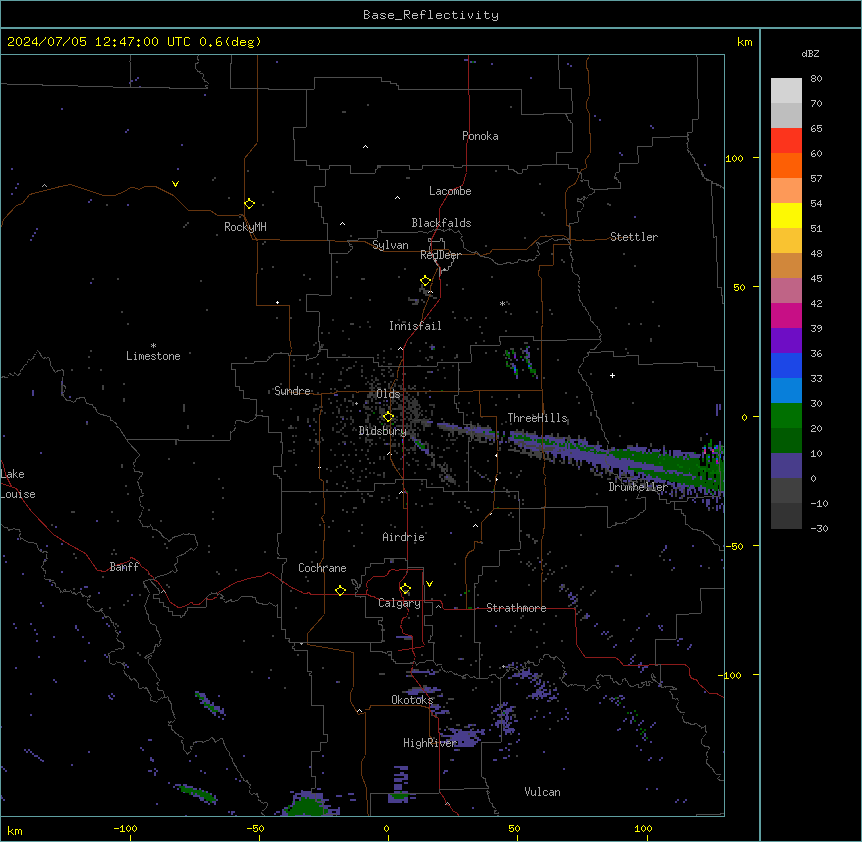The image size is (862, 842).
Task: Pick the red 60-65 dBZ legend band
Action: click(786, 141)
